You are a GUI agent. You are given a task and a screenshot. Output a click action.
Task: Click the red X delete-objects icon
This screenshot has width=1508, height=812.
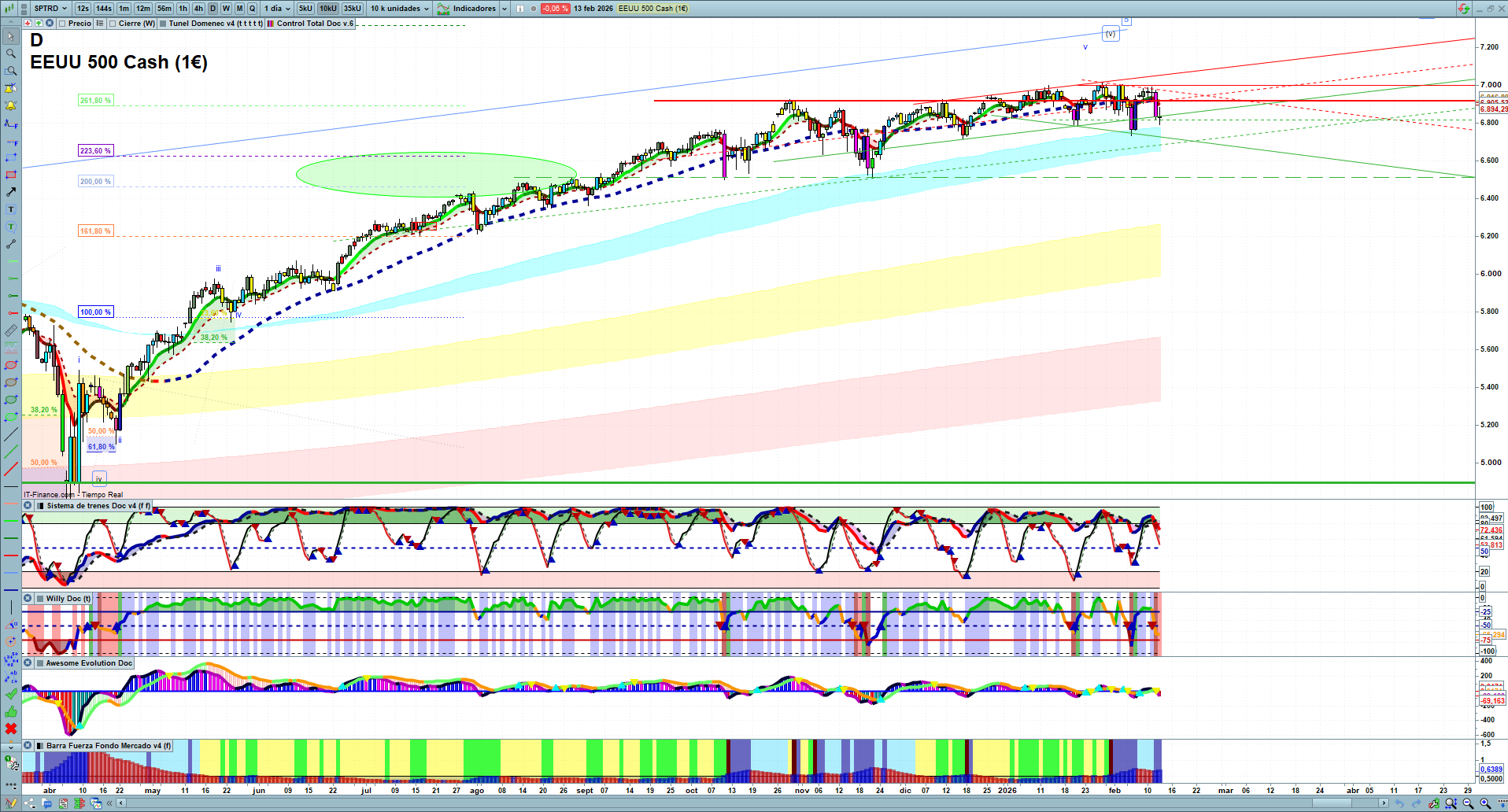tap(11, 729)
